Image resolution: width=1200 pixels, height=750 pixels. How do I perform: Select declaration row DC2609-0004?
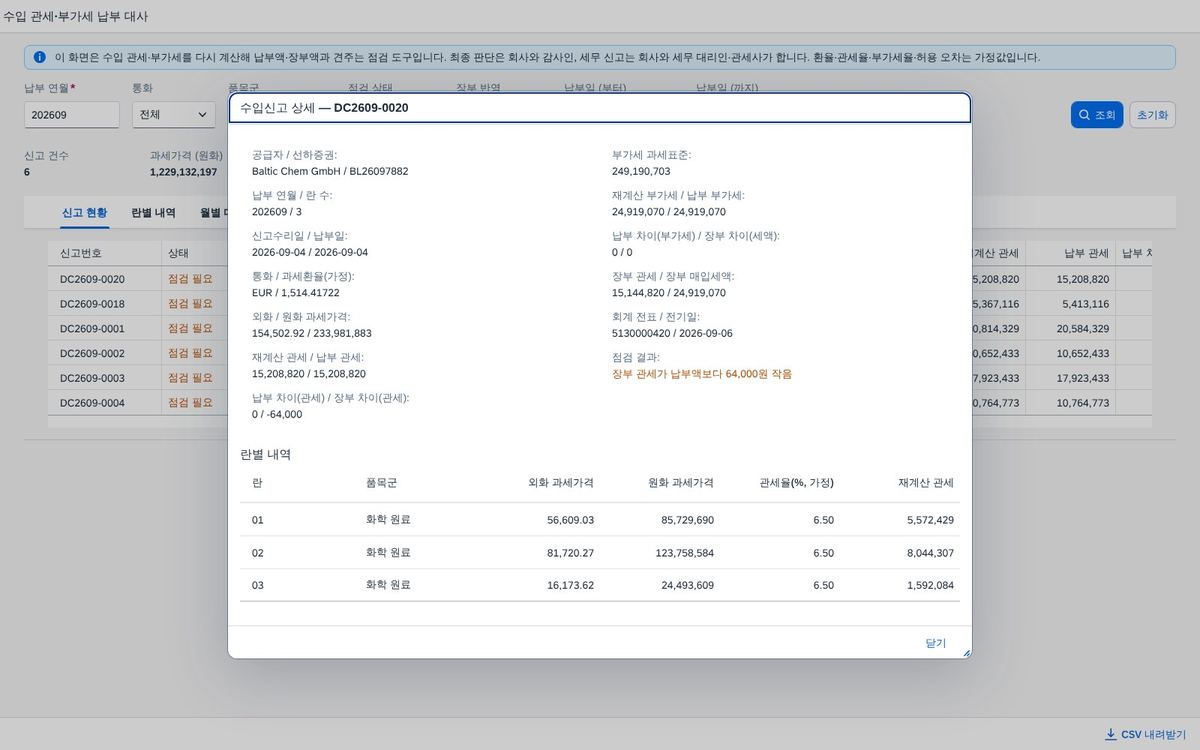600,402
